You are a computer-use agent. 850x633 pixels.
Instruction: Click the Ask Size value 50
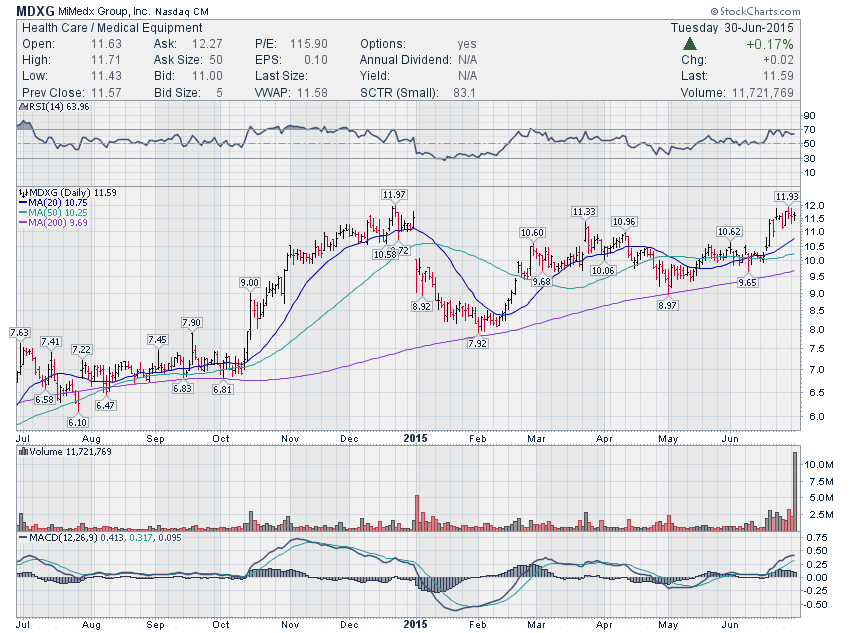(216, 60)
